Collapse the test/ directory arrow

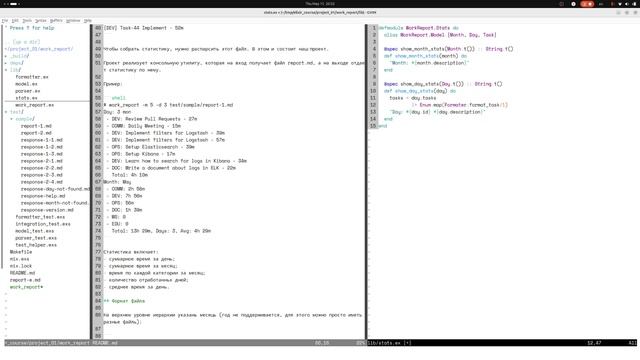6,112
